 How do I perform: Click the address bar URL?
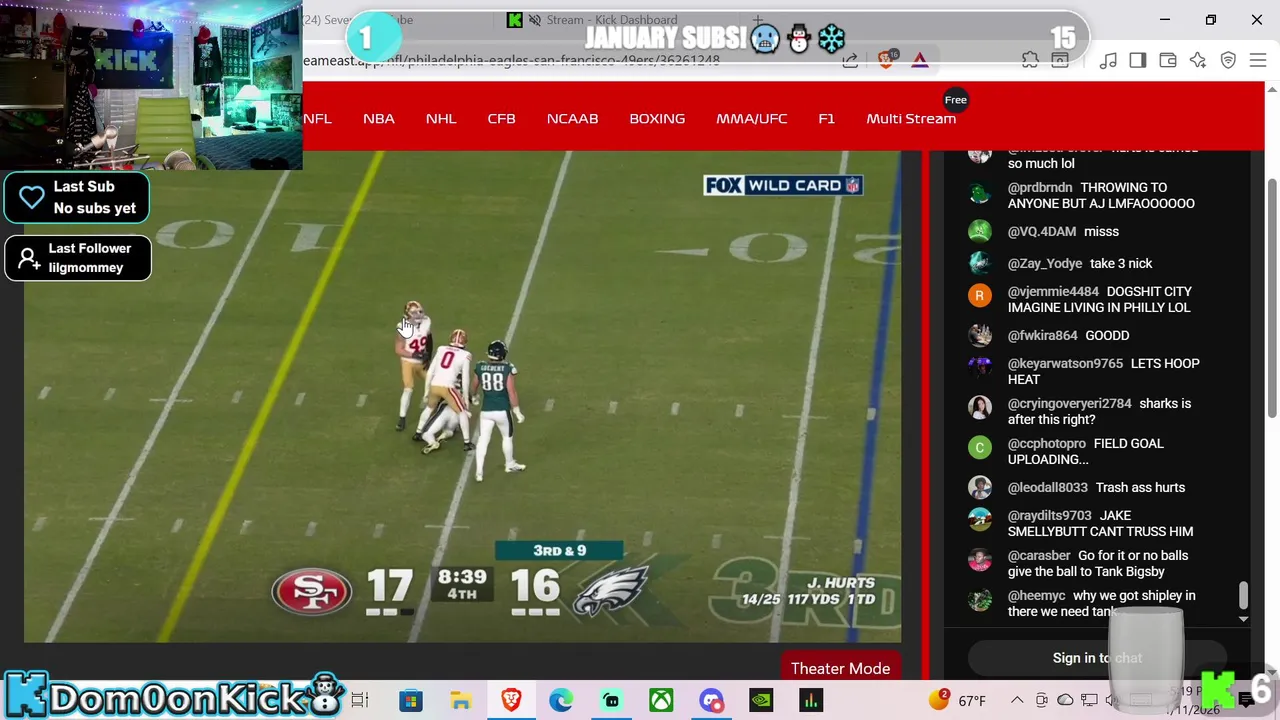(511, 61)
